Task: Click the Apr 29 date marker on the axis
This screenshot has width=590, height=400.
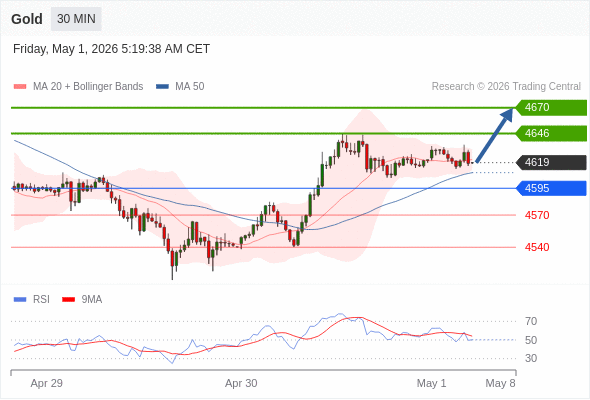Action: click(x=46, y=383)
